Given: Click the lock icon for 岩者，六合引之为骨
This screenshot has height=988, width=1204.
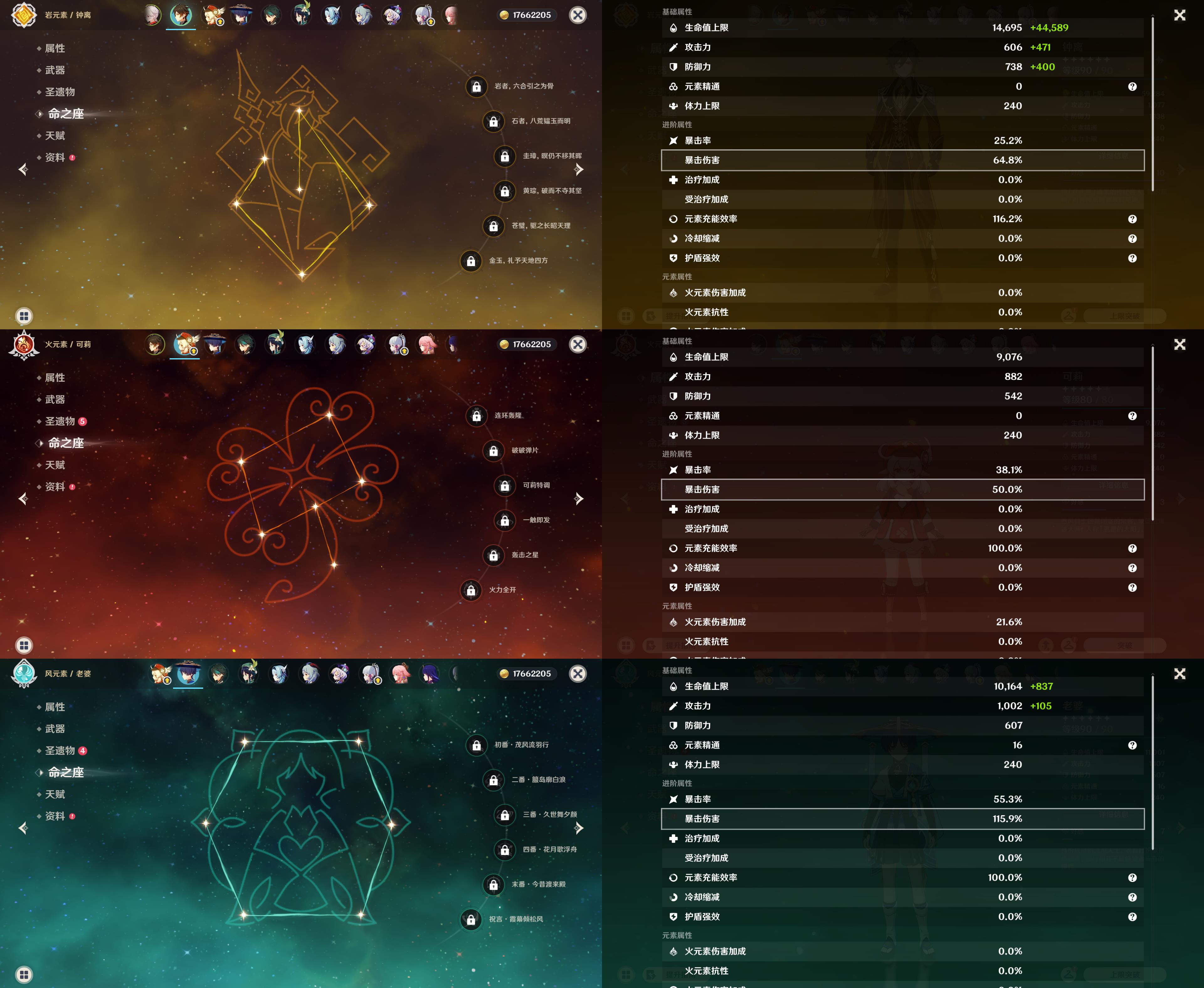Looking at the screenshot, I should (476, 87).
